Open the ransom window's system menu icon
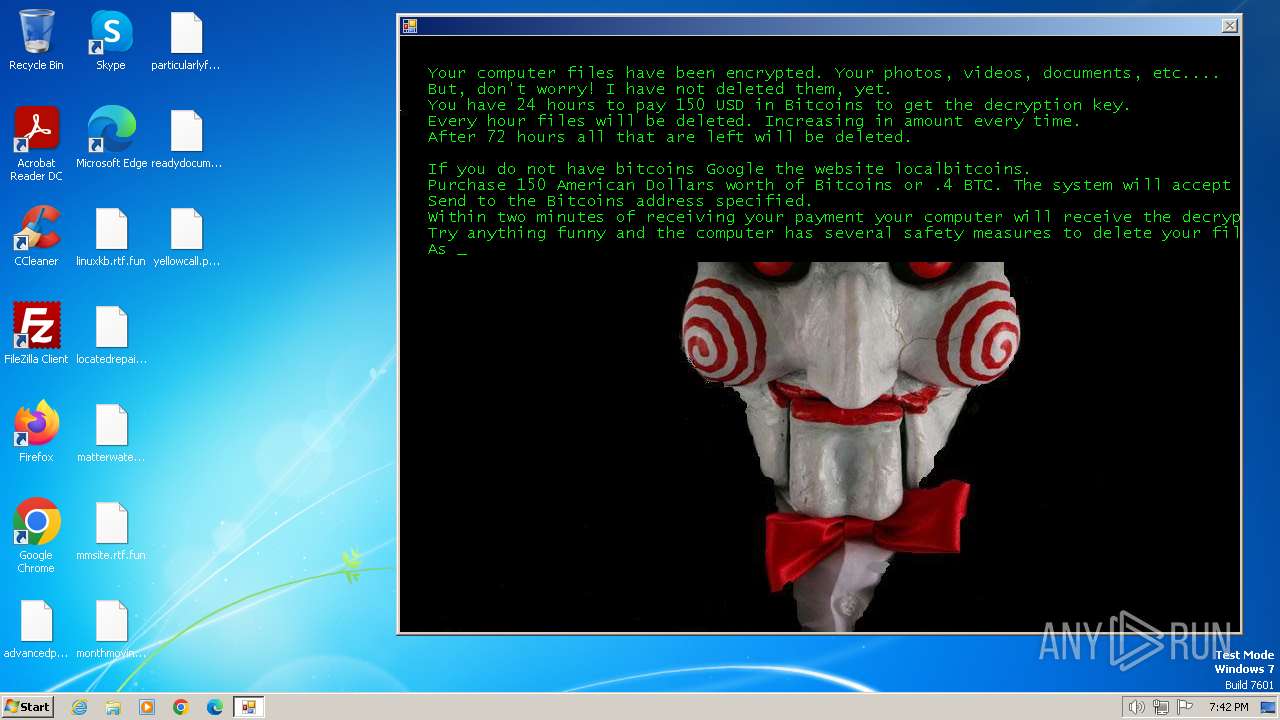This screenshot has height=720, width=1280. [x=410, y=26]
